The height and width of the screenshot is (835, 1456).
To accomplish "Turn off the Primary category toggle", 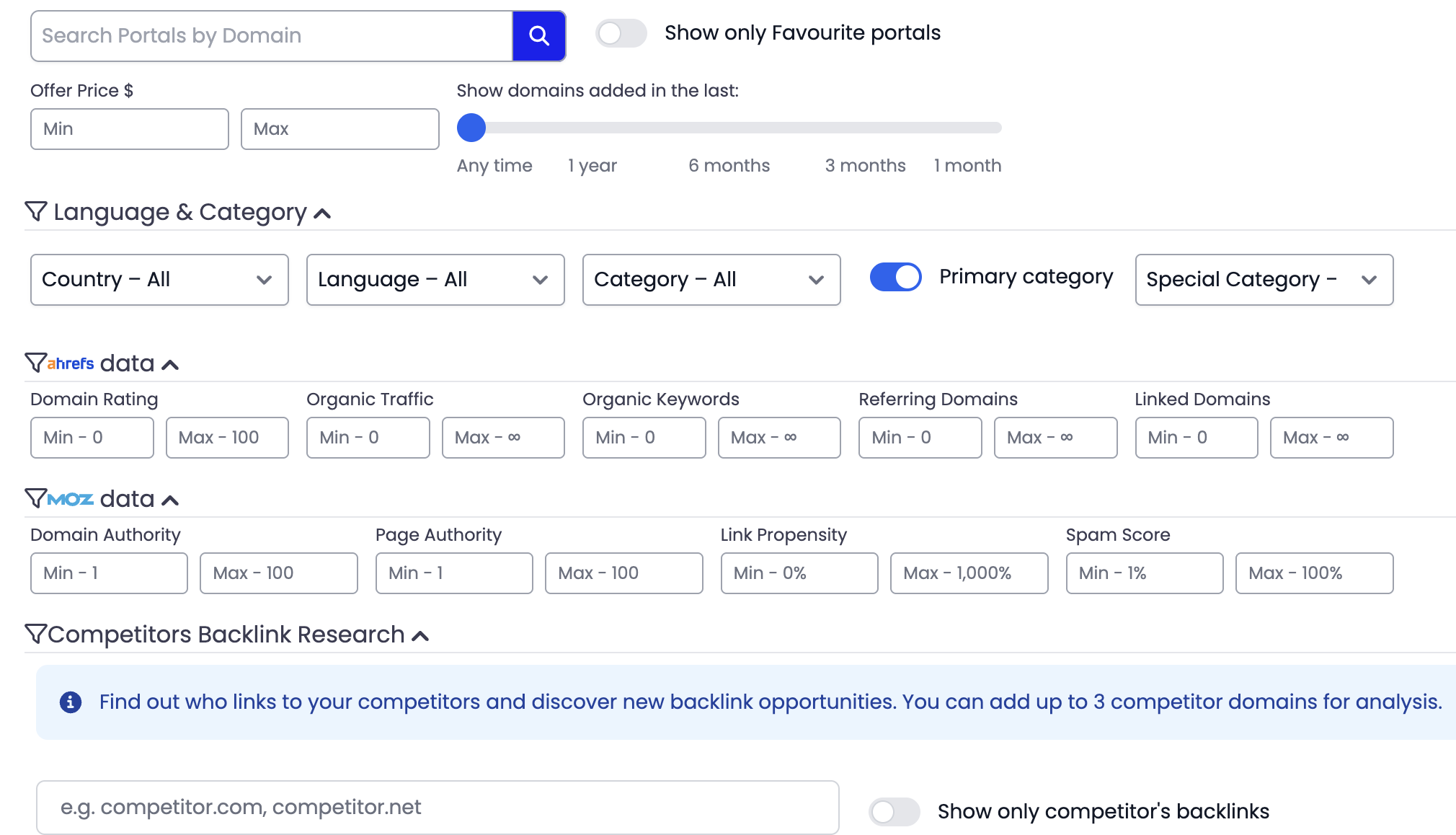I will (895, 277).
